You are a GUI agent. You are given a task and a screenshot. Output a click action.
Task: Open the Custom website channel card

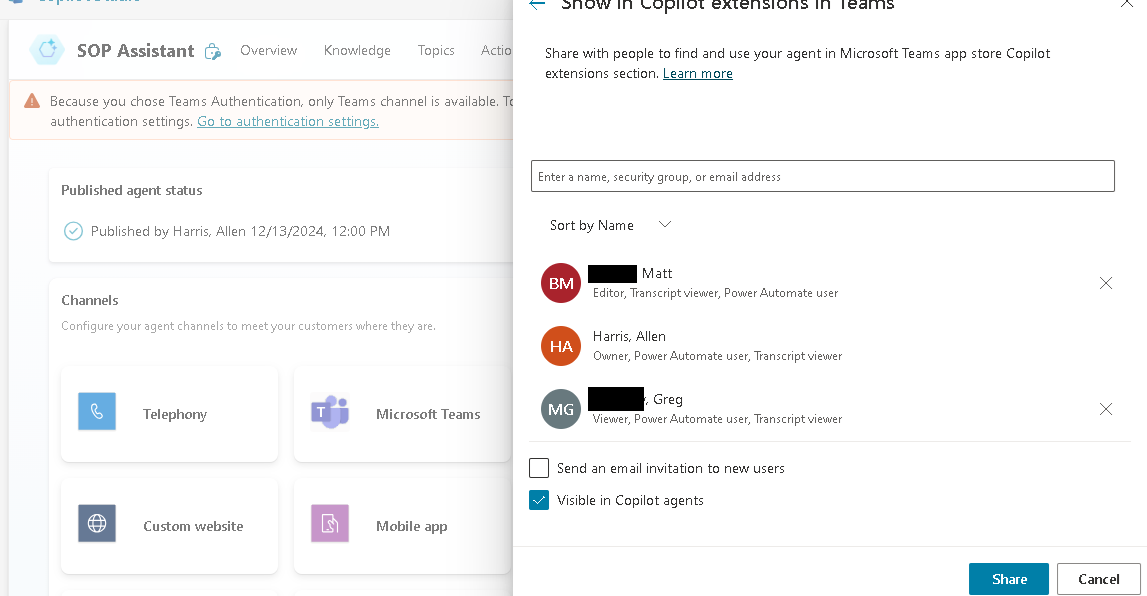tap(170, 526)
